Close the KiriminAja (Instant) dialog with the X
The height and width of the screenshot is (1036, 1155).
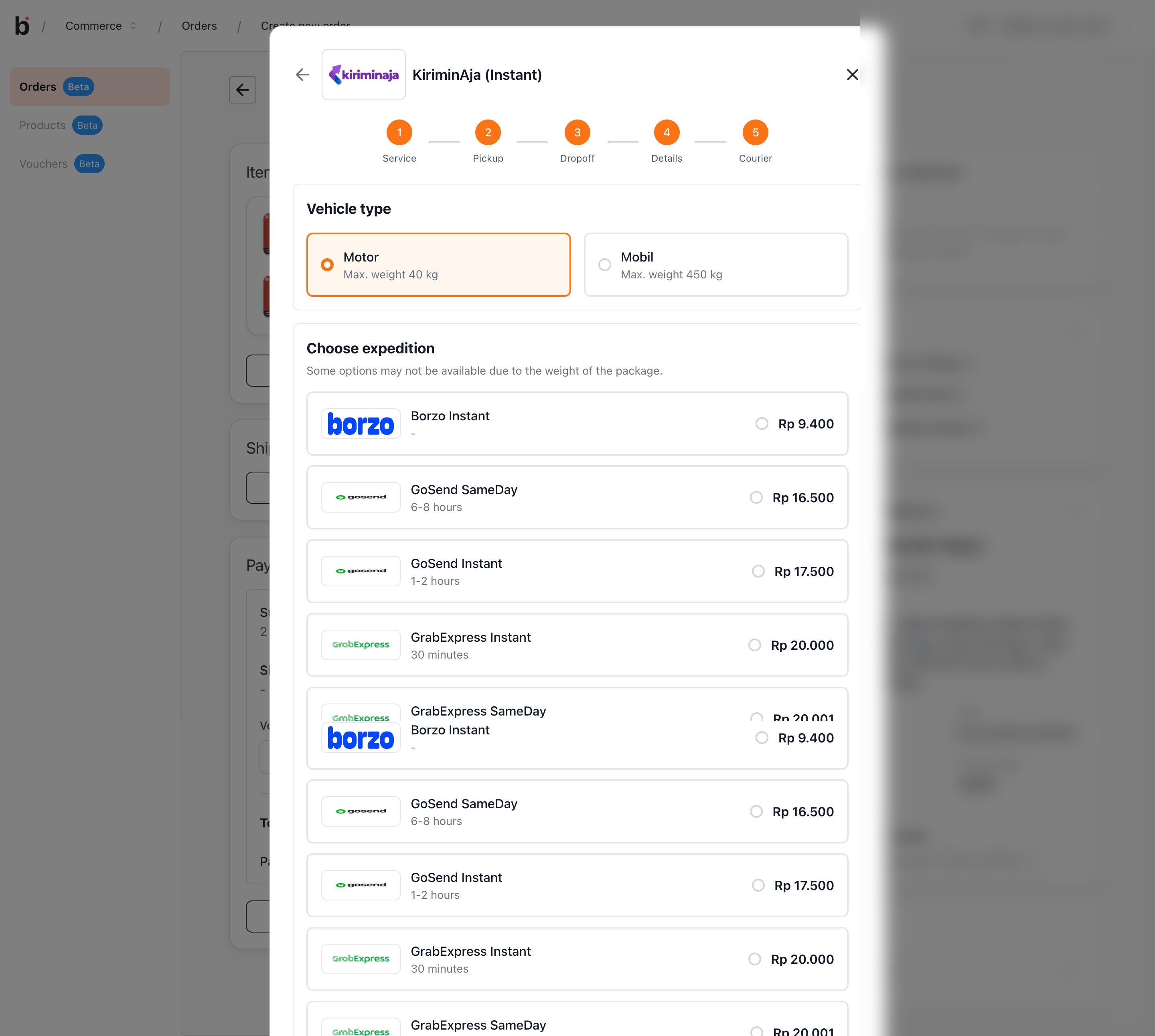pyautogui.click(x=852, y=75)
